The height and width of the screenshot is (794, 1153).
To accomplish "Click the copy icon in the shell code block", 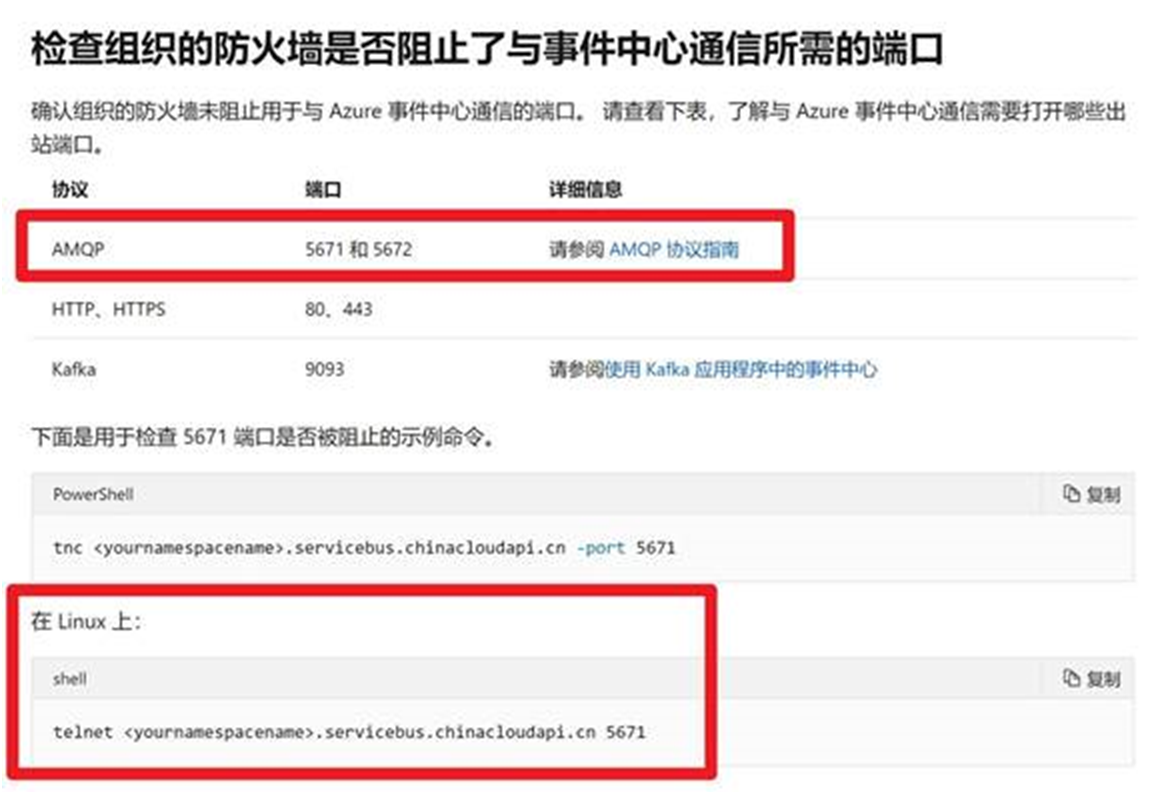I will (1072, 678).
